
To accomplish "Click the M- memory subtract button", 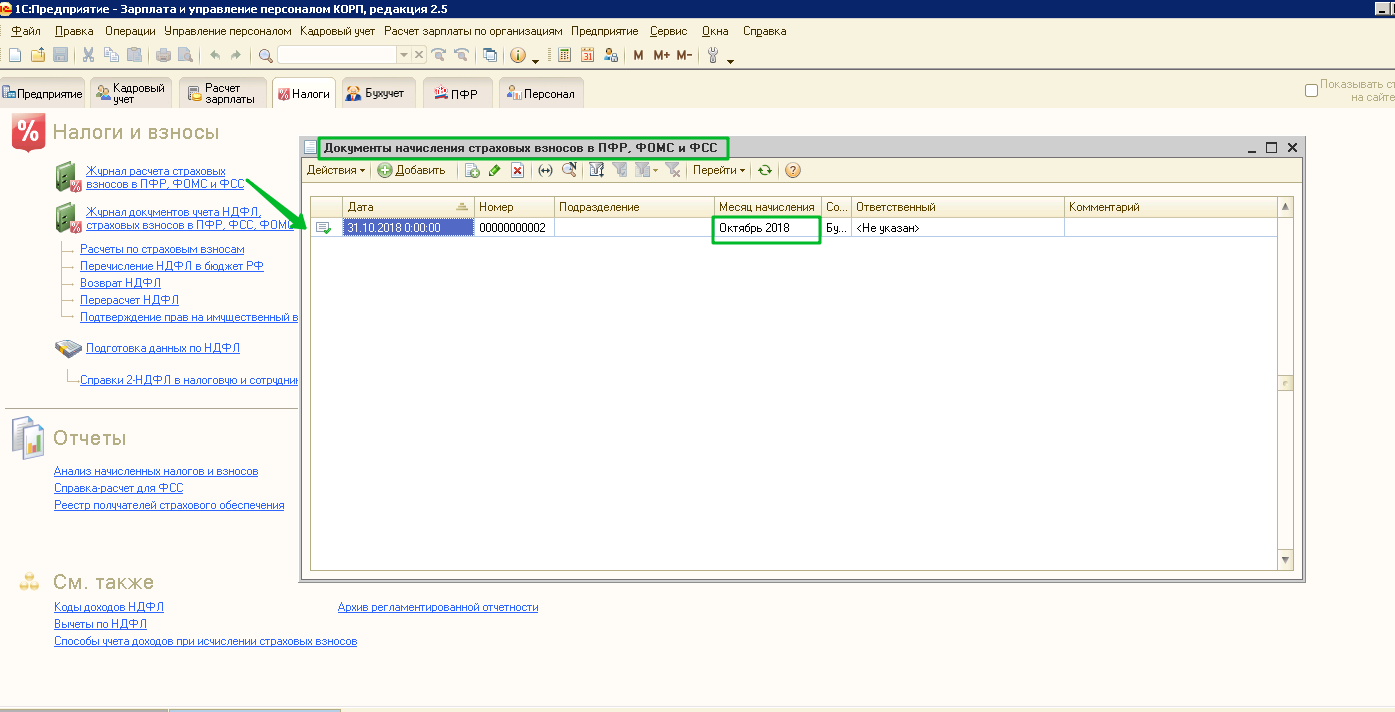I will (x=684, y=55).
